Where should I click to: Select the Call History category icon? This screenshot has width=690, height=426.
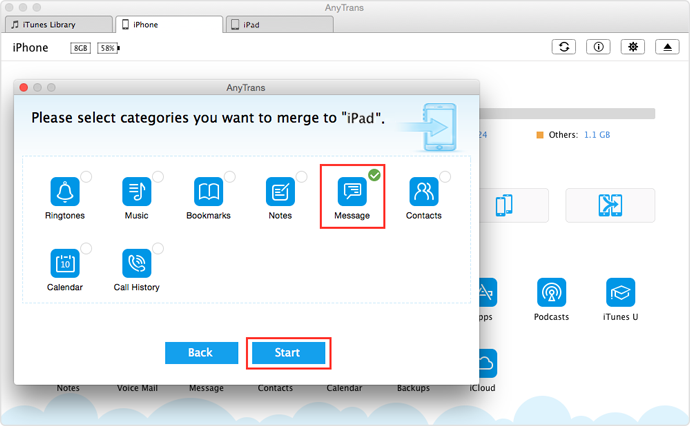click(x=137, y=263)
